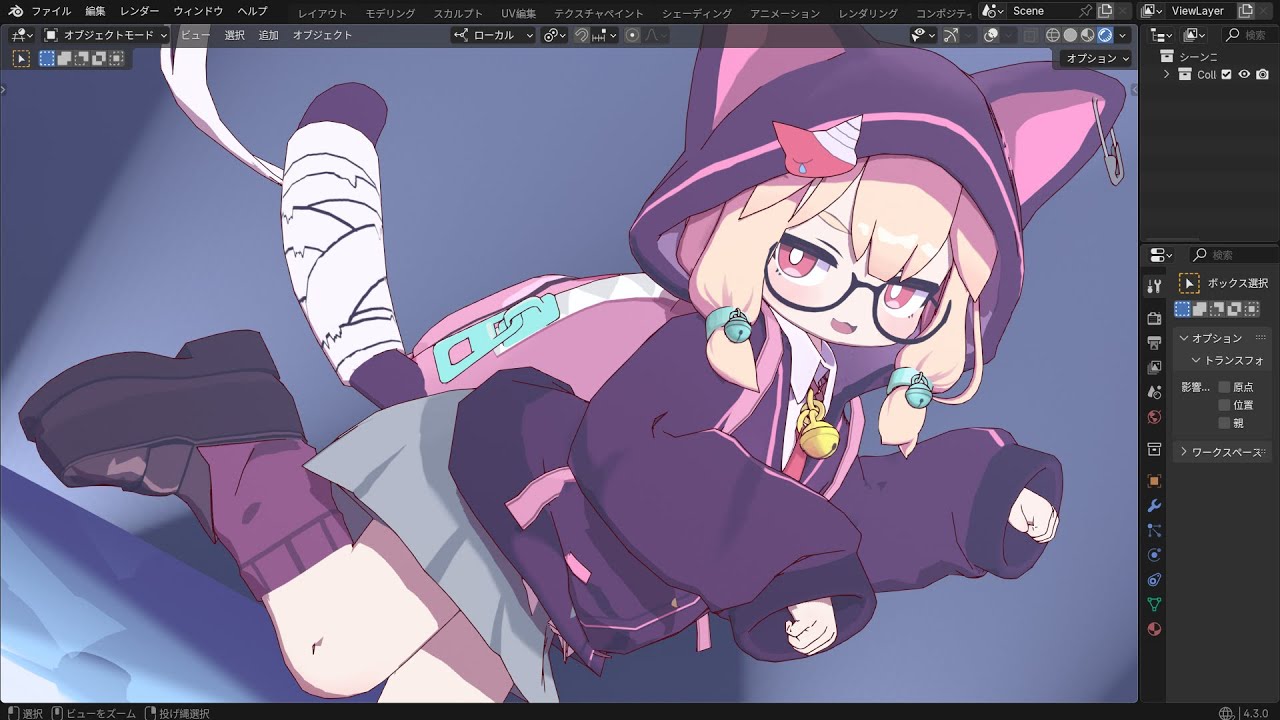Hide the Coll collection with the eye icon
The image size is (1280, 720).
(1245, 74)
